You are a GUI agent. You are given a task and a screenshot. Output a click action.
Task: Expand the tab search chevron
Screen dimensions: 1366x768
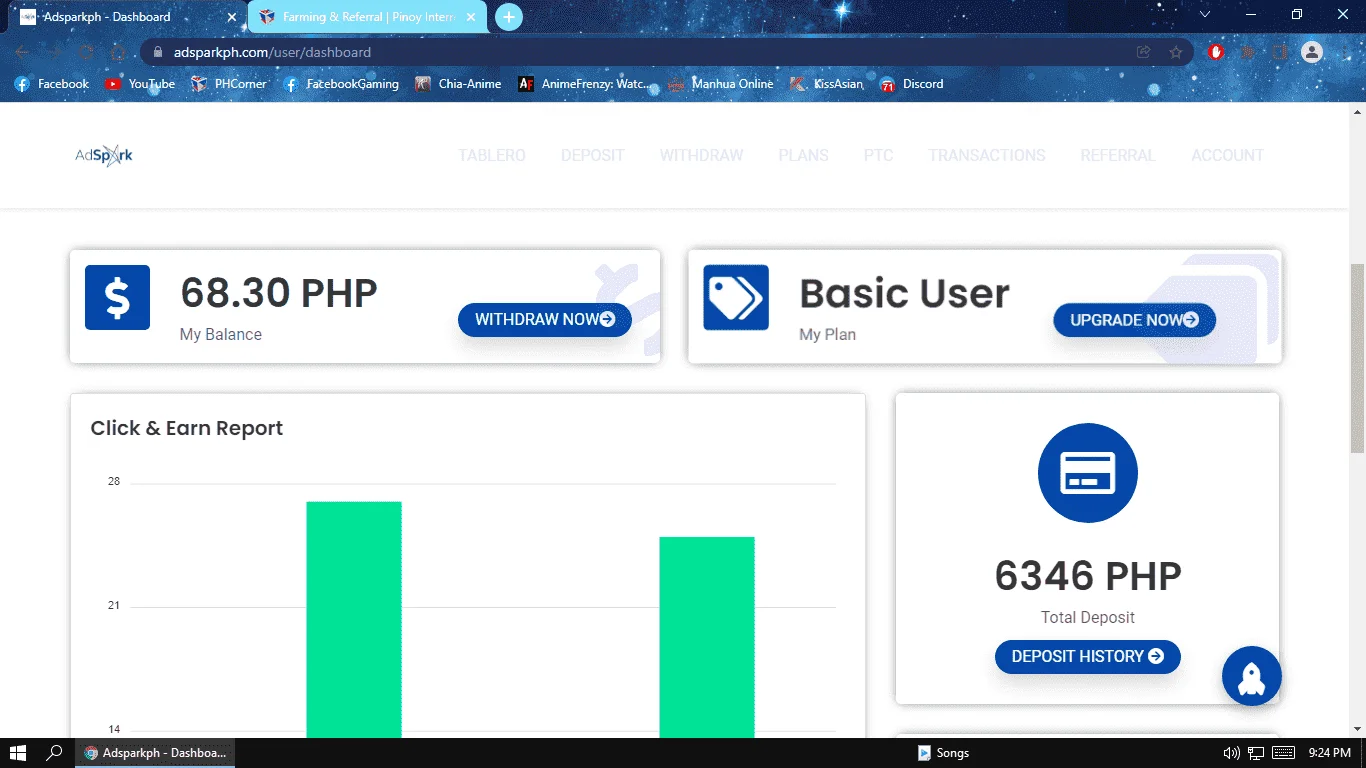coord(1205,14)
